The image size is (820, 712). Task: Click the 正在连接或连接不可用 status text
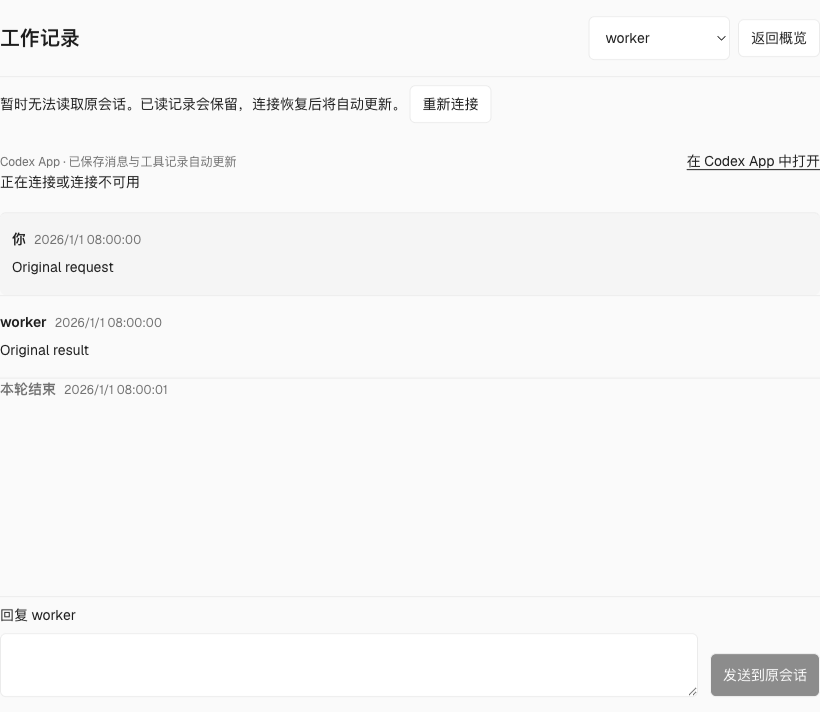70,182
